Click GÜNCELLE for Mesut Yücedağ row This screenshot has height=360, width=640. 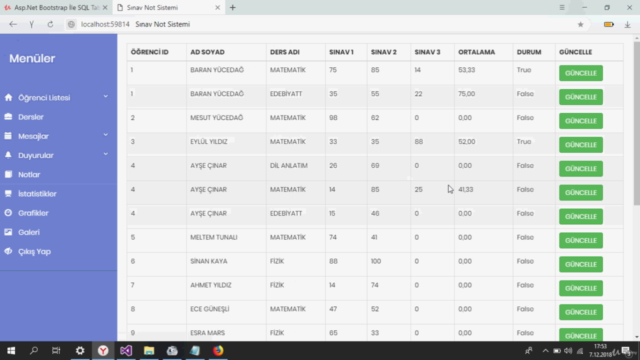coord(581,121)
